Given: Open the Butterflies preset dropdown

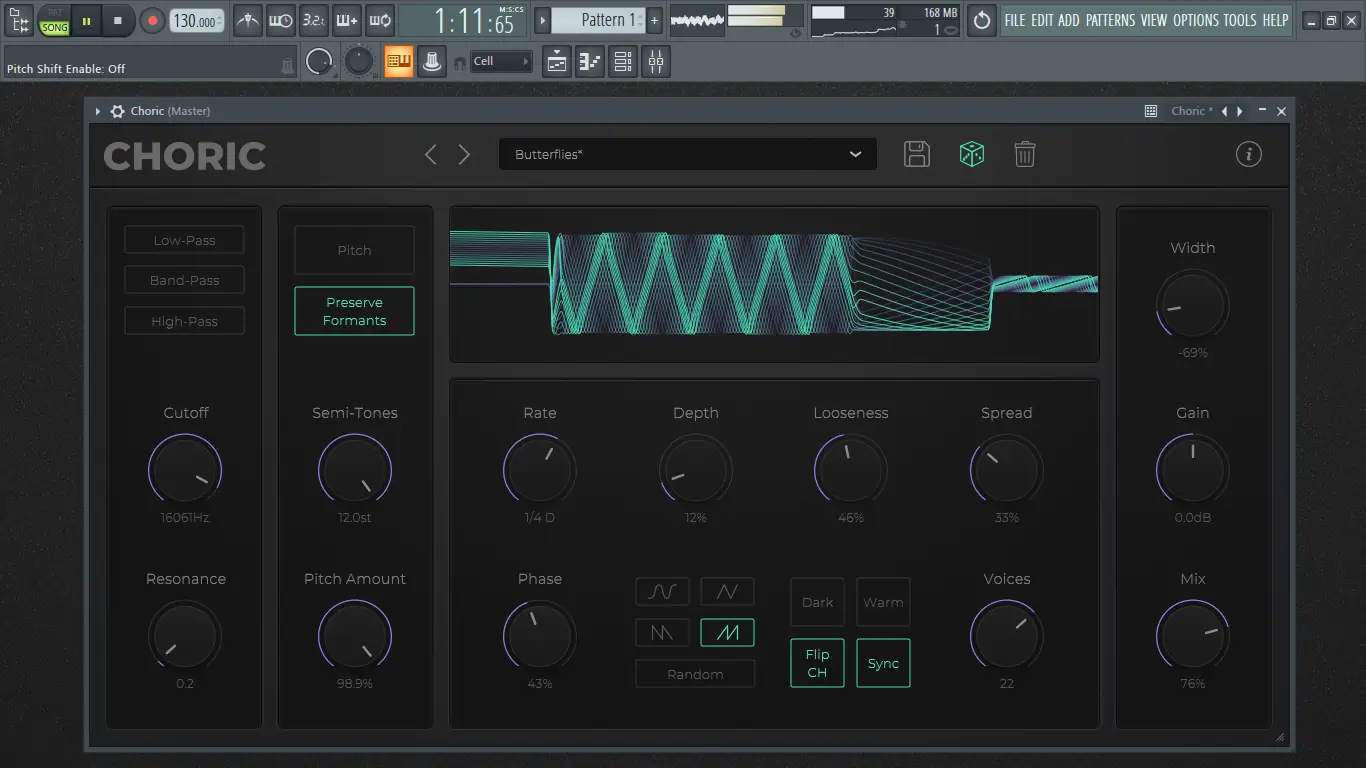Looking at the screenshot, I should point(688,154).
